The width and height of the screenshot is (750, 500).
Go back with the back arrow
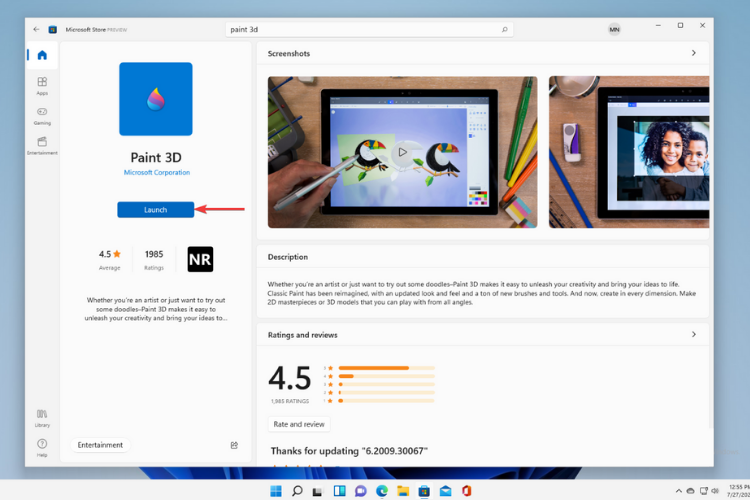coord(36,29)
